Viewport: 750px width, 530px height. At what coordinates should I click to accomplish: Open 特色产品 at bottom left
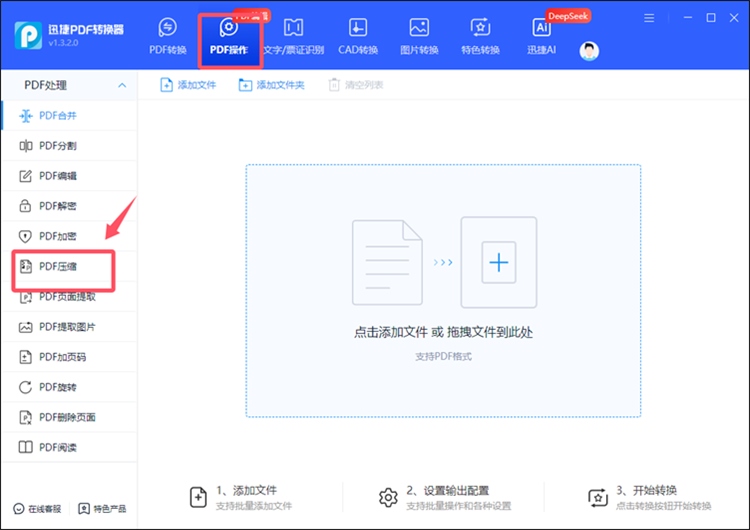[102, 508]
